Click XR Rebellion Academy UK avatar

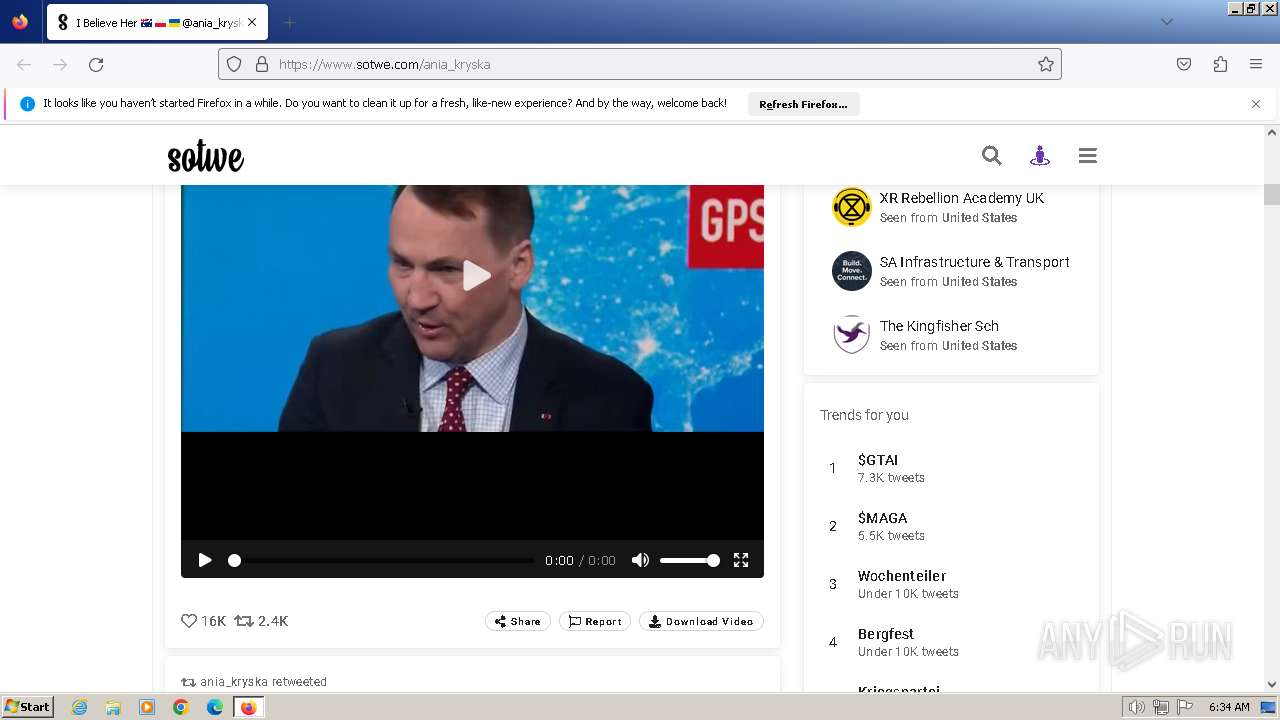coord(852,207)
